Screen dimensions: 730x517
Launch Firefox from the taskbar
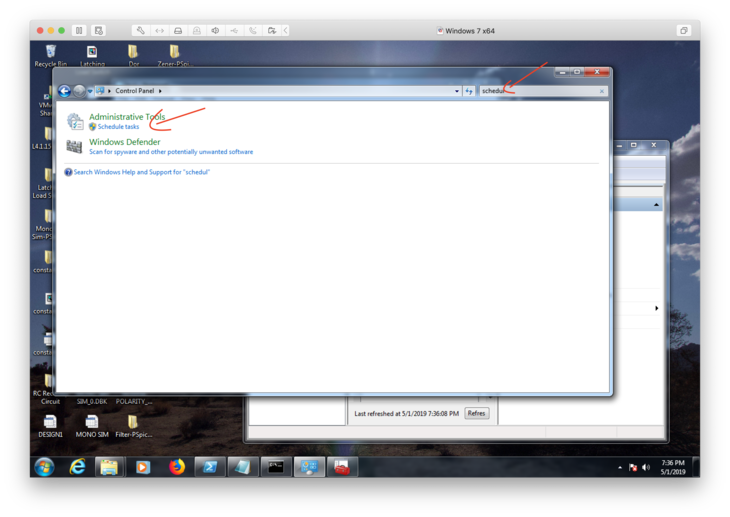[176, 467]
